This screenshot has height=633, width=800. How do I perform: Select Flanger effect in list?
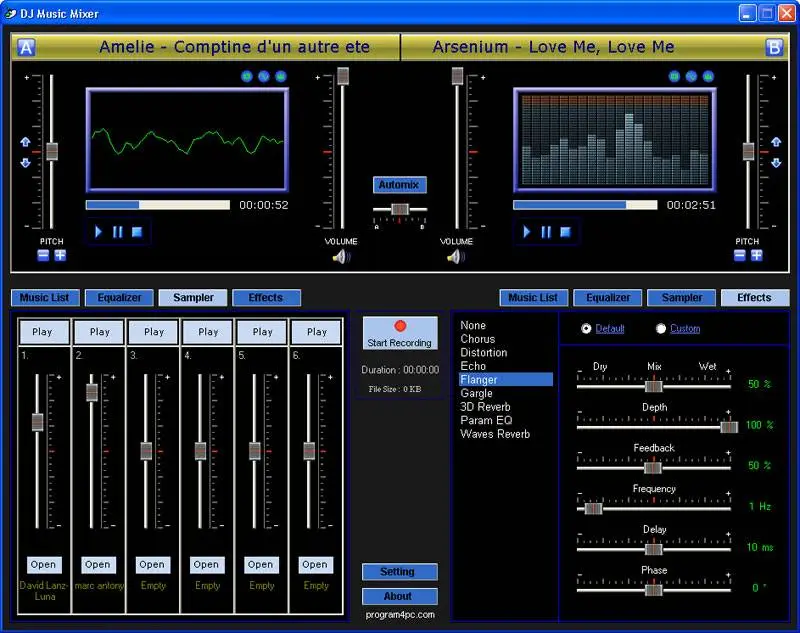pos(505,379)
